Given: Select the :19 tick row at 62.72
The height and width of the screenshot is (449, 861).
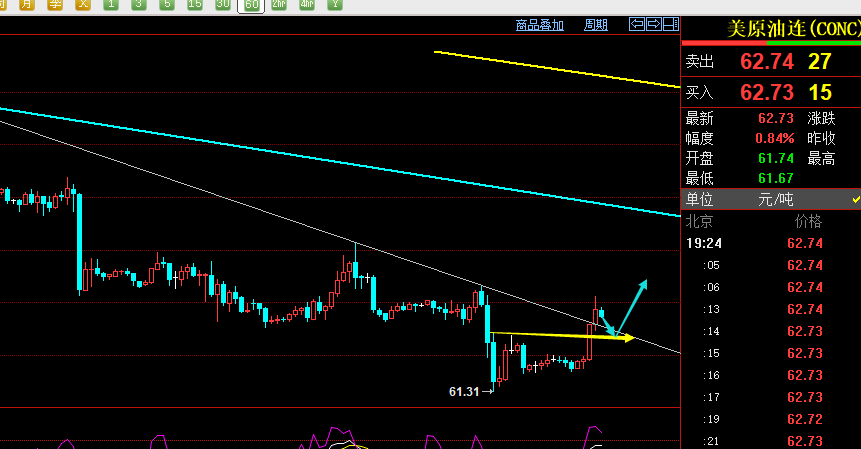Looking at the screenshot, I should tap(771, 419).
